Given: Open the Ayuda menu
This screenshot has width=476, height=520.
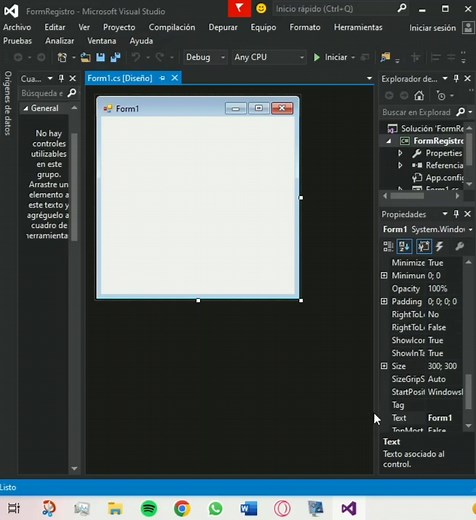Looking at the screenshot, I should (141, 41).
